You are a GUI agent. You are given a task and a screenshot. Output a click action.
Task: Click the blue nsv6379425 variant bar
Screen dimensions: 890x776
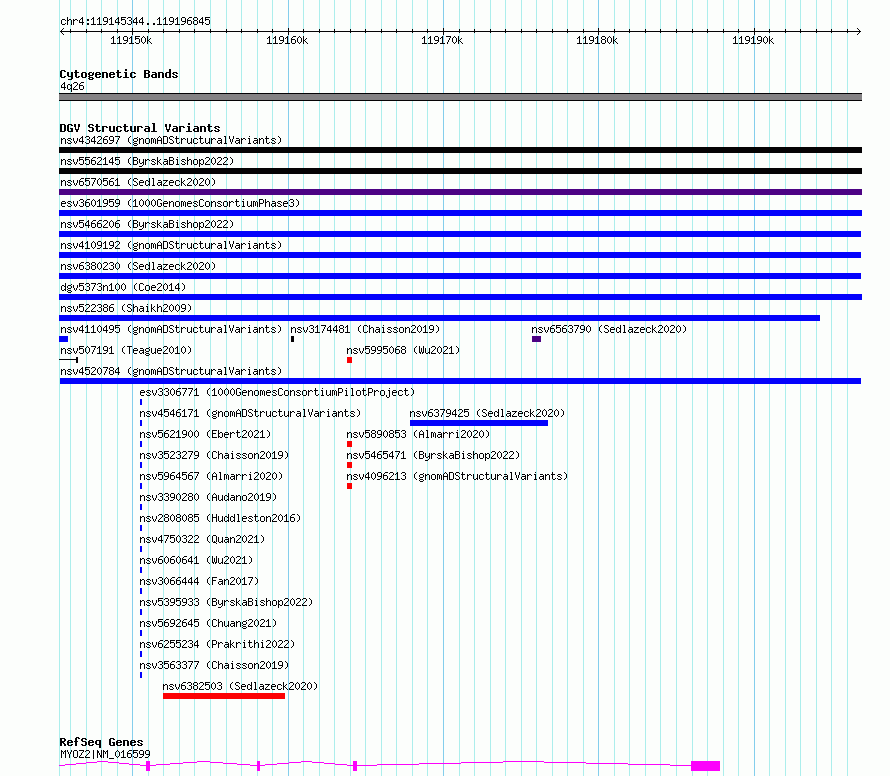(478, 423)
